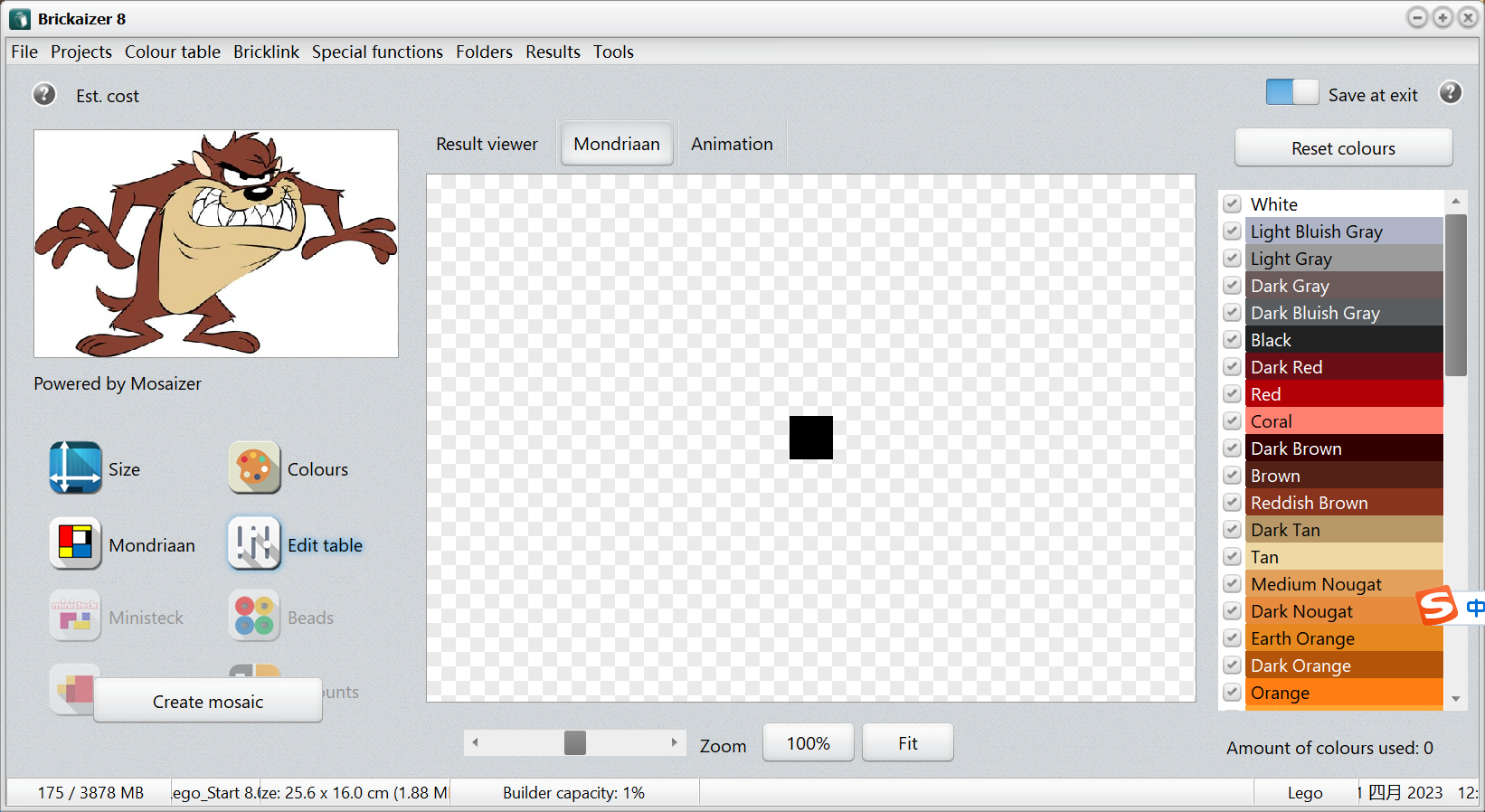Open the Colours palette icon
1485x812 pixels.
pos(254,467)
